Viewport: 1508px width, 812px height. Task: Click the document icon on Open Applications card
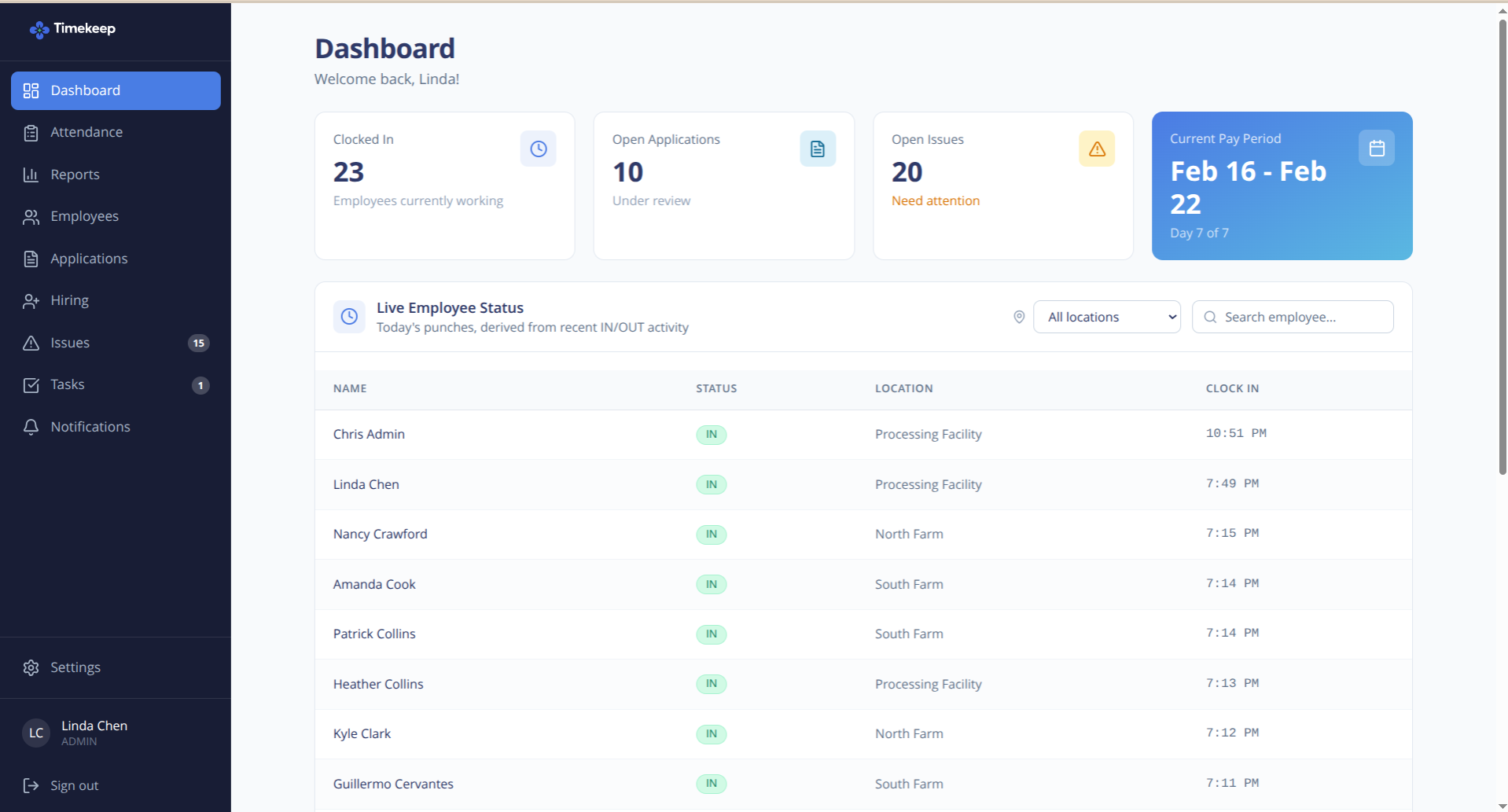click(818, 148)
